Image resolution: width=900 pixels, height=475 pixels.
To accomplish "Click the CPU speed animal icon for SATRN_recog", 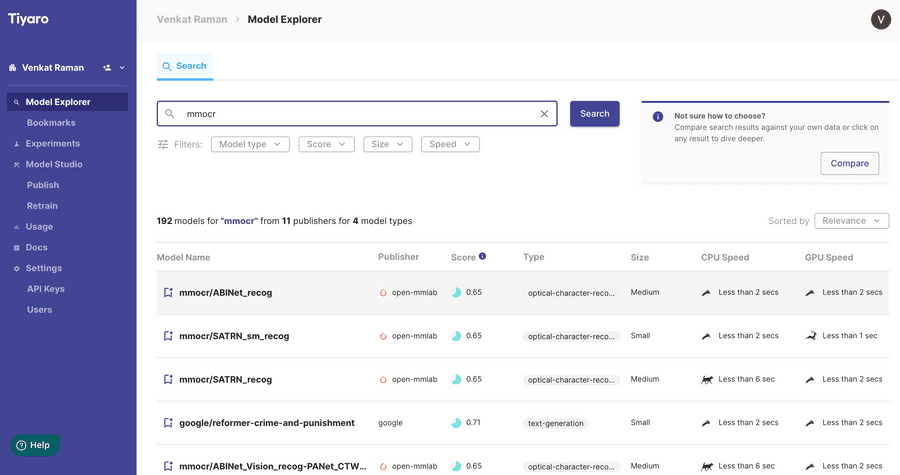I will [x=707, y=379].
